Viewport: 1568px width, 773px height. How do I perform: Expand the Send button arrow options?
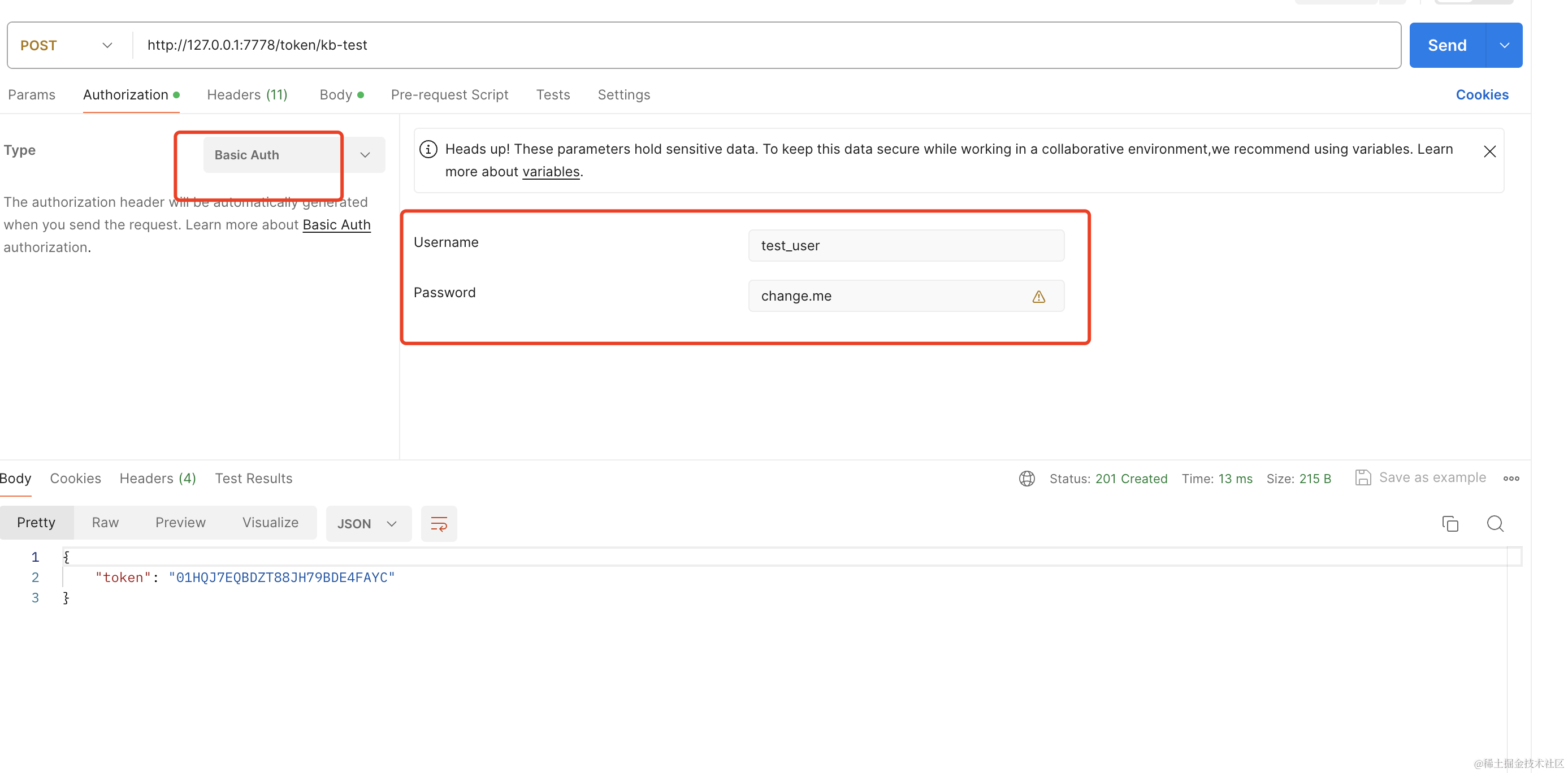click(x=1504, y=46)
